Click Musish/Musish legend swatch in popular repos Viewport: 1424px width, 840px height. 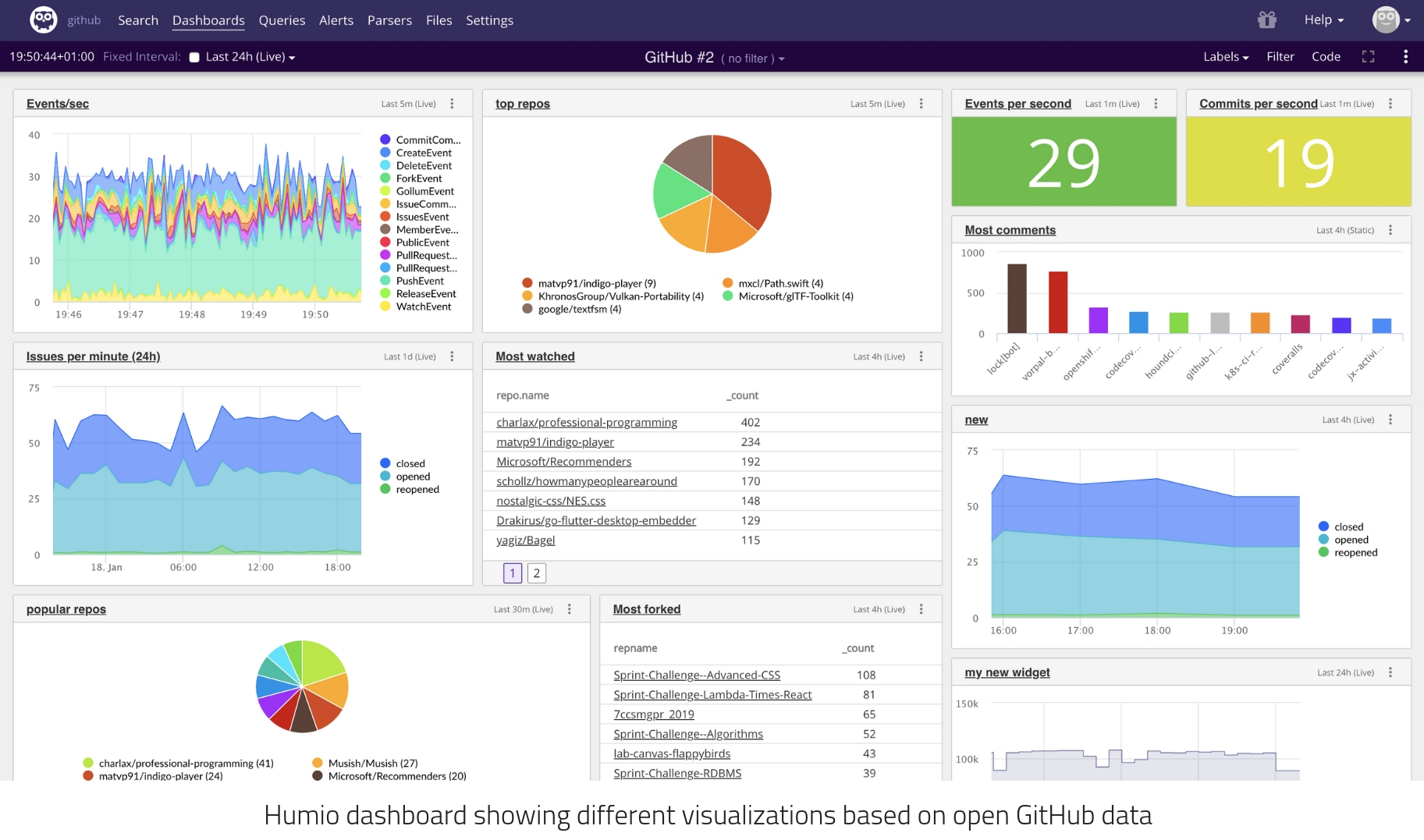(318, 763)
